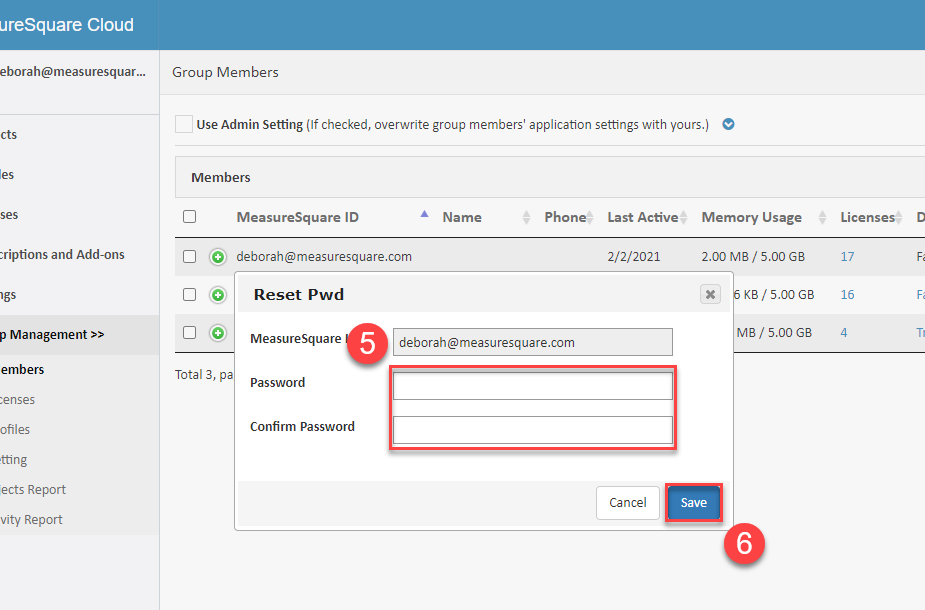Sort by MeasureSquare ID column arrow
This screenshot has width=925, height=610.
424,215
